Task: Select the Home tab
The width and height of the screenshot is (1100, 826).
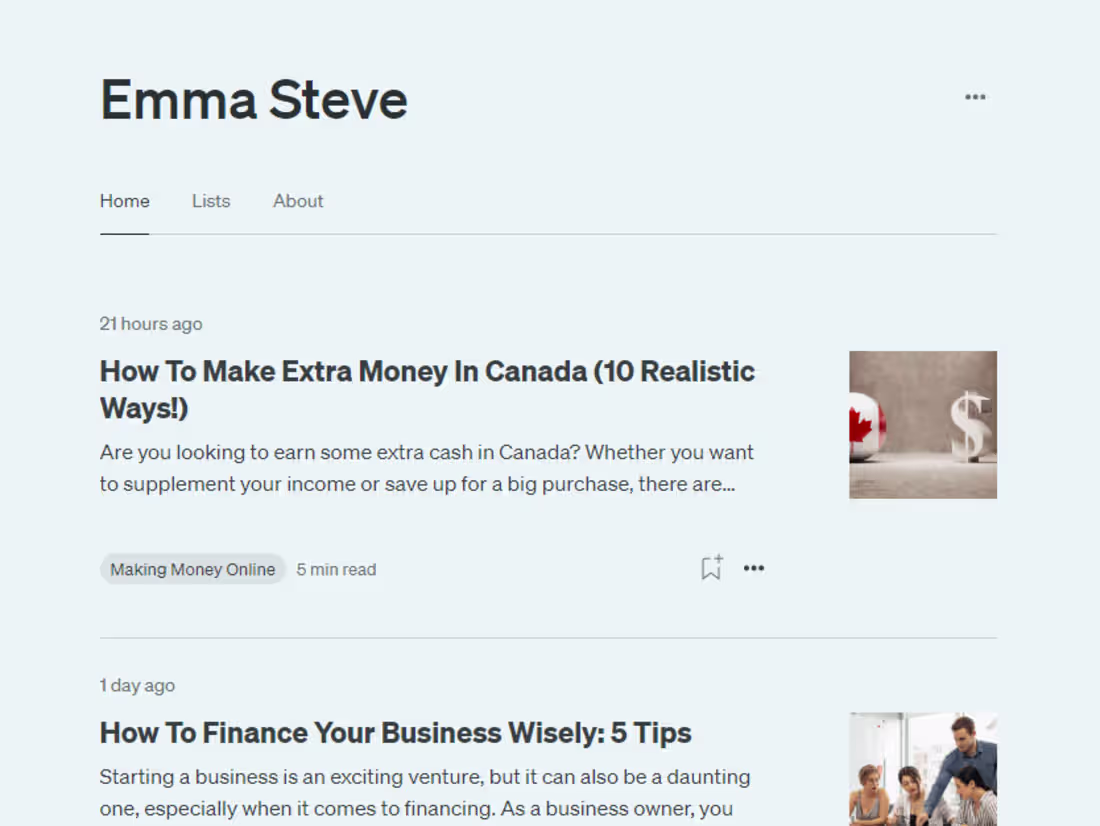Action: coord(124,201)
